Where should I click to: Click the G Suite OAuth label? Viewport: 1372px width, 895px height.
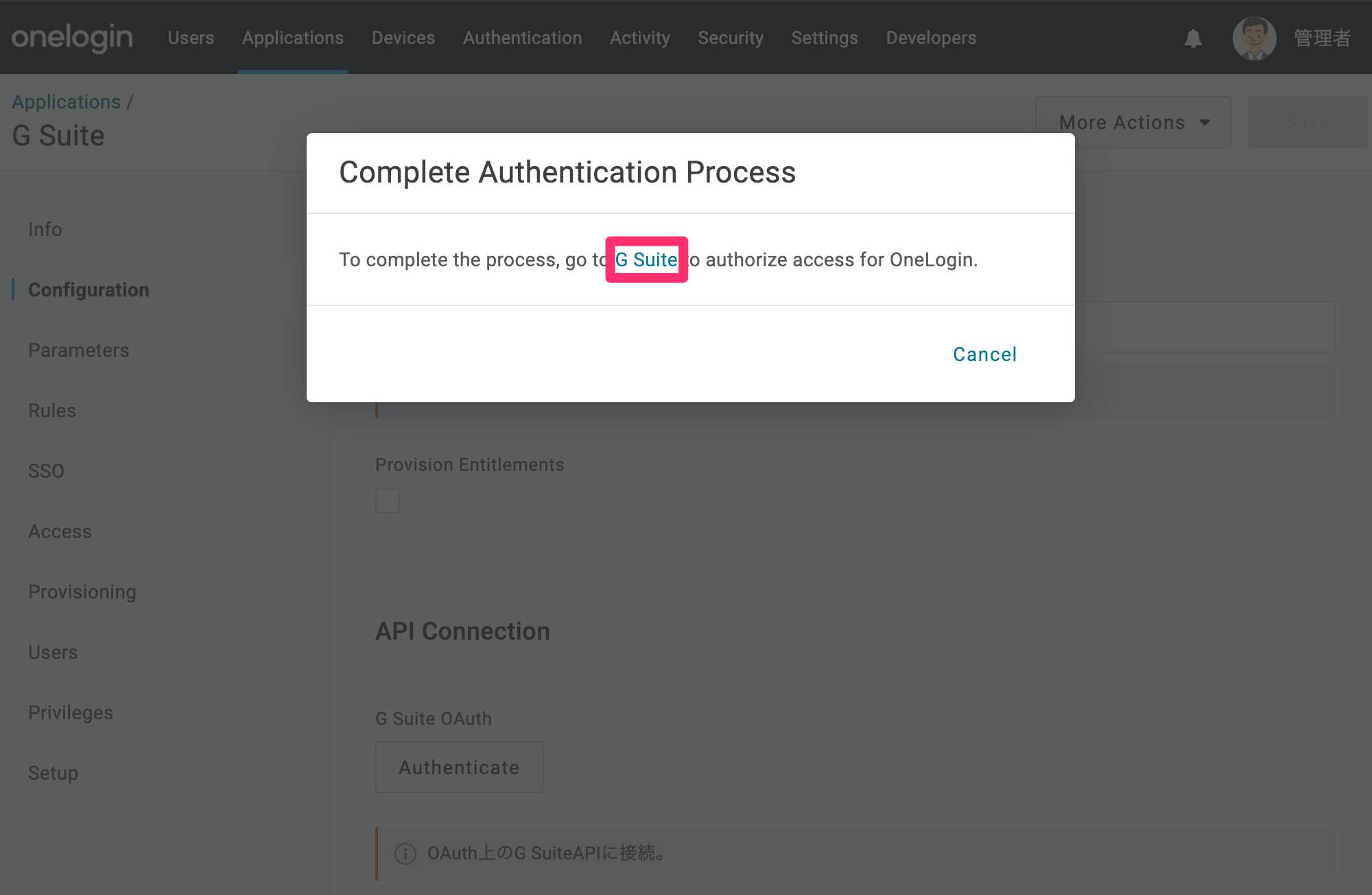click(x=434, y=719)
